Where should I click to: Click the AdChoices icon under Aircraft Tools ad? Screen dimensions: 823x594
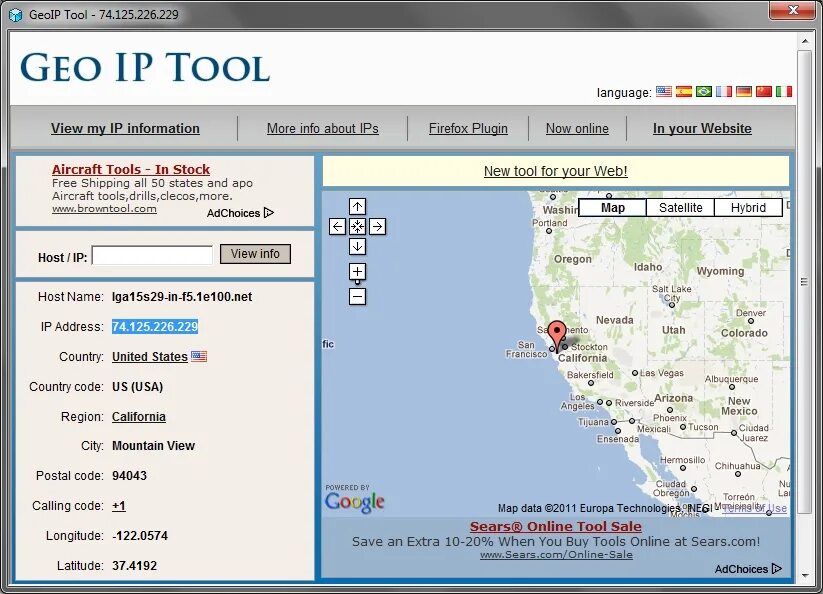pyautogui.click(x=269, y=213)
